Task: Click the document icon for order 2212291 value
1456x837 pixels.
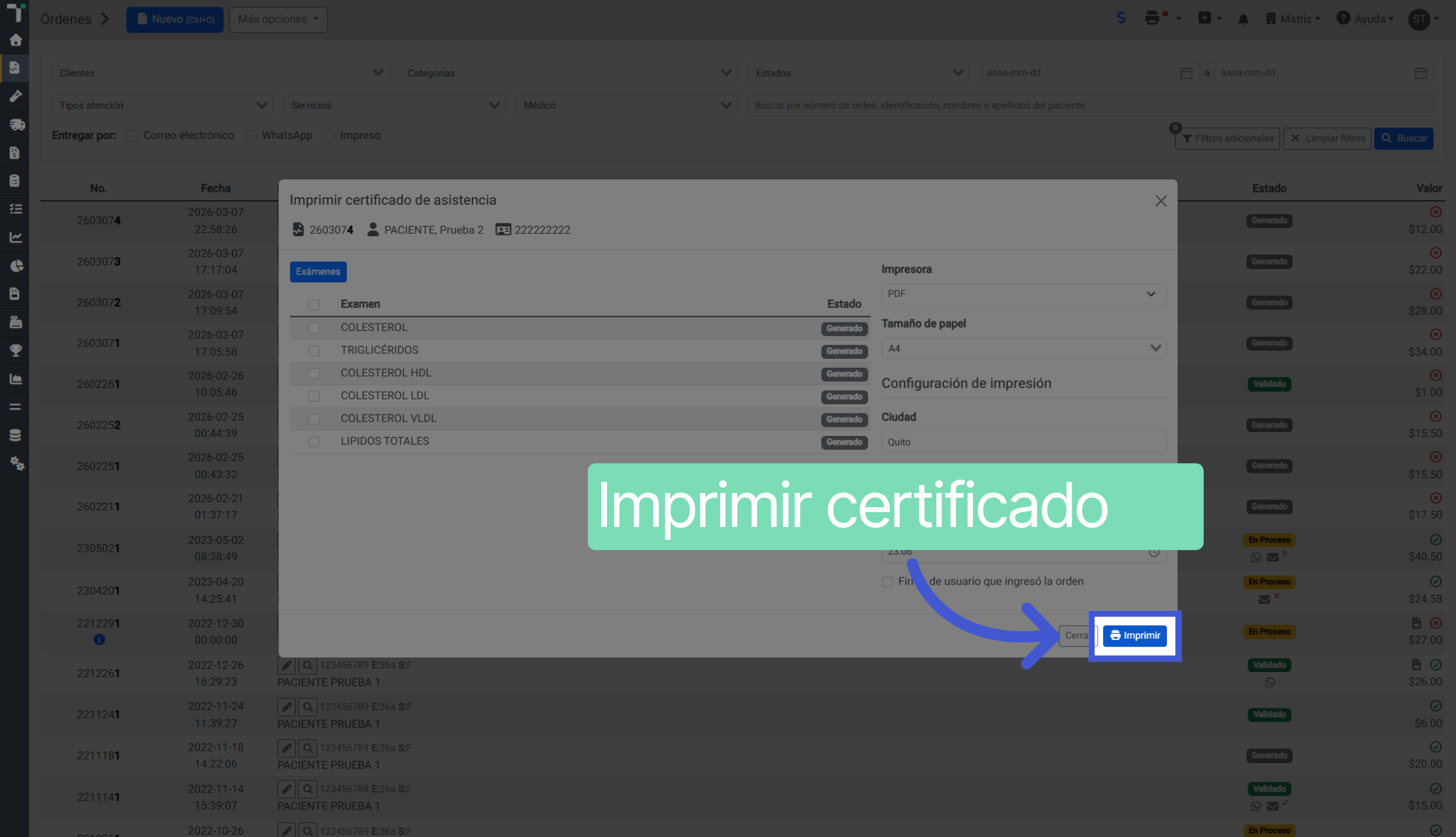Action: pyautogui.click(x=1416, y=622)
